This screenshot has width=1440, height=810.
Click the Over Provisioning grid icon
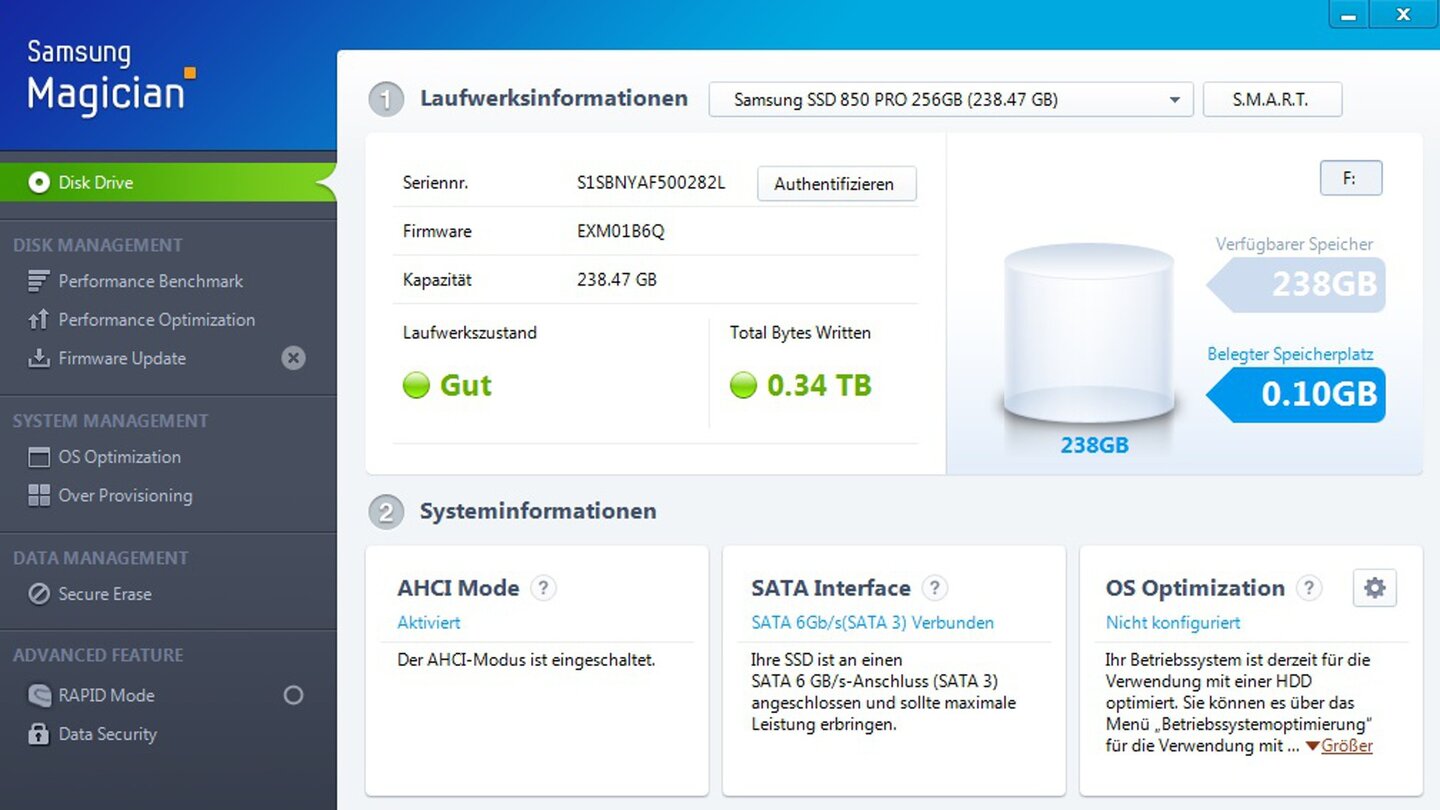[39, 495]
